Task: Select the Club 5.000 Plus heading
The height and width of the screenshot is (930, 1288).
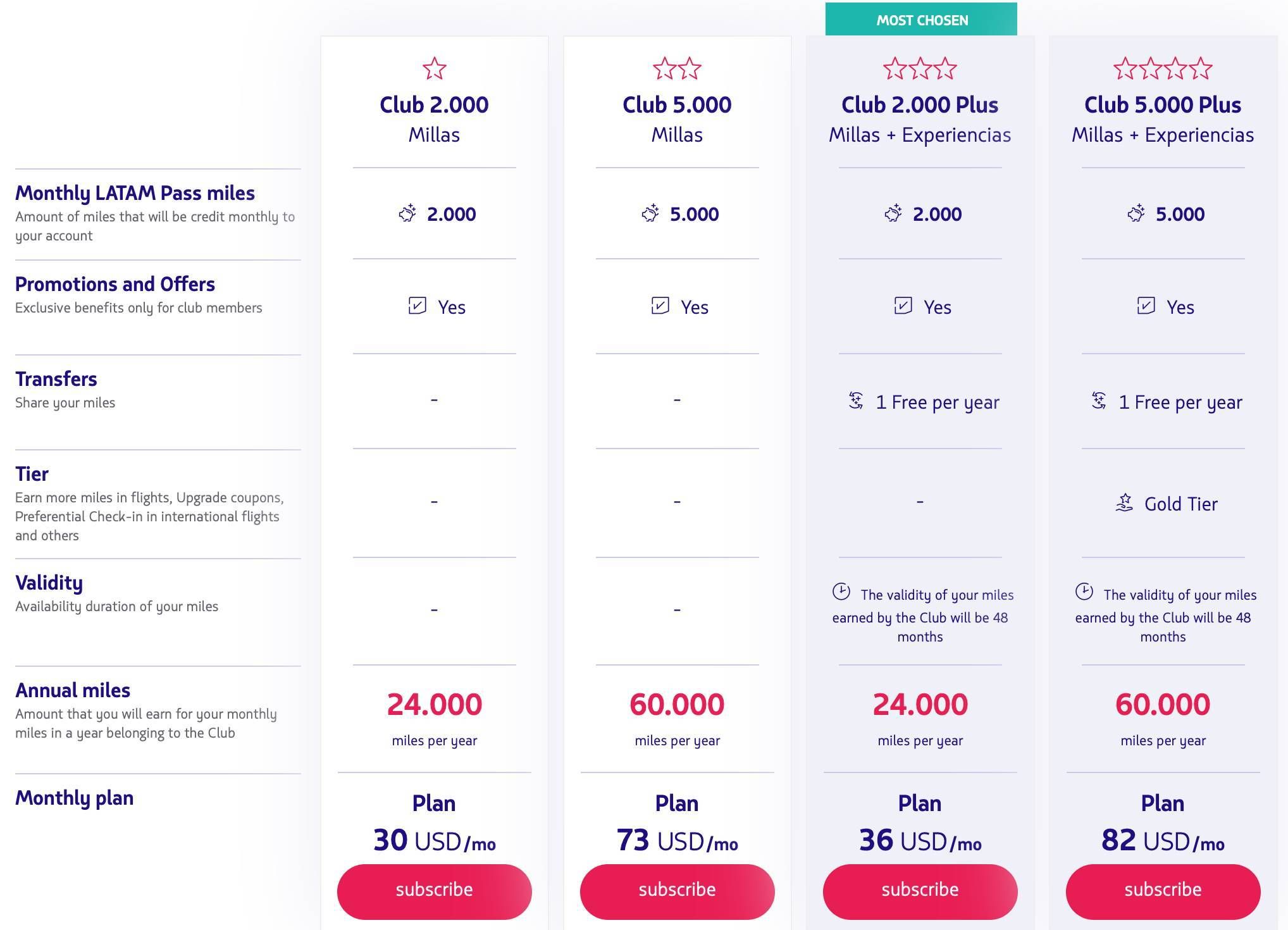Action: tap(1163, 105)
